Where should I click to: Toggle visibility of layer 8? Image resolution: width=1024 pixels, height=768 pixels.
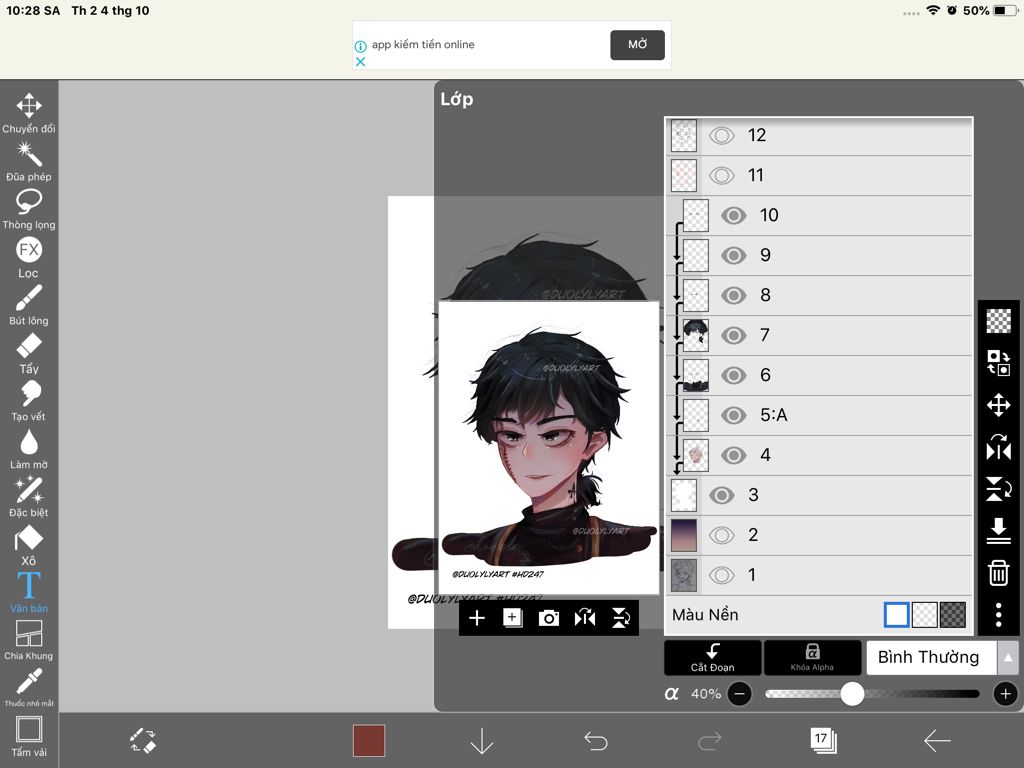coord(733,295)
